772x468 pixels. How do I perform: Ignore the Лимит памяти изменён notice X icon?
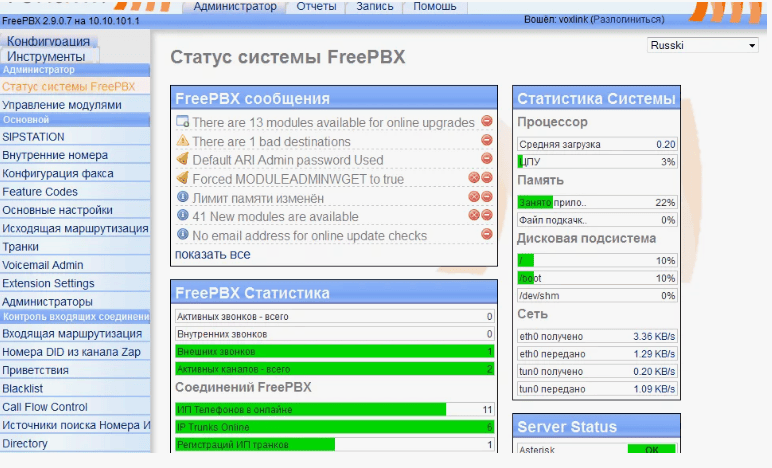pos(474,197)
